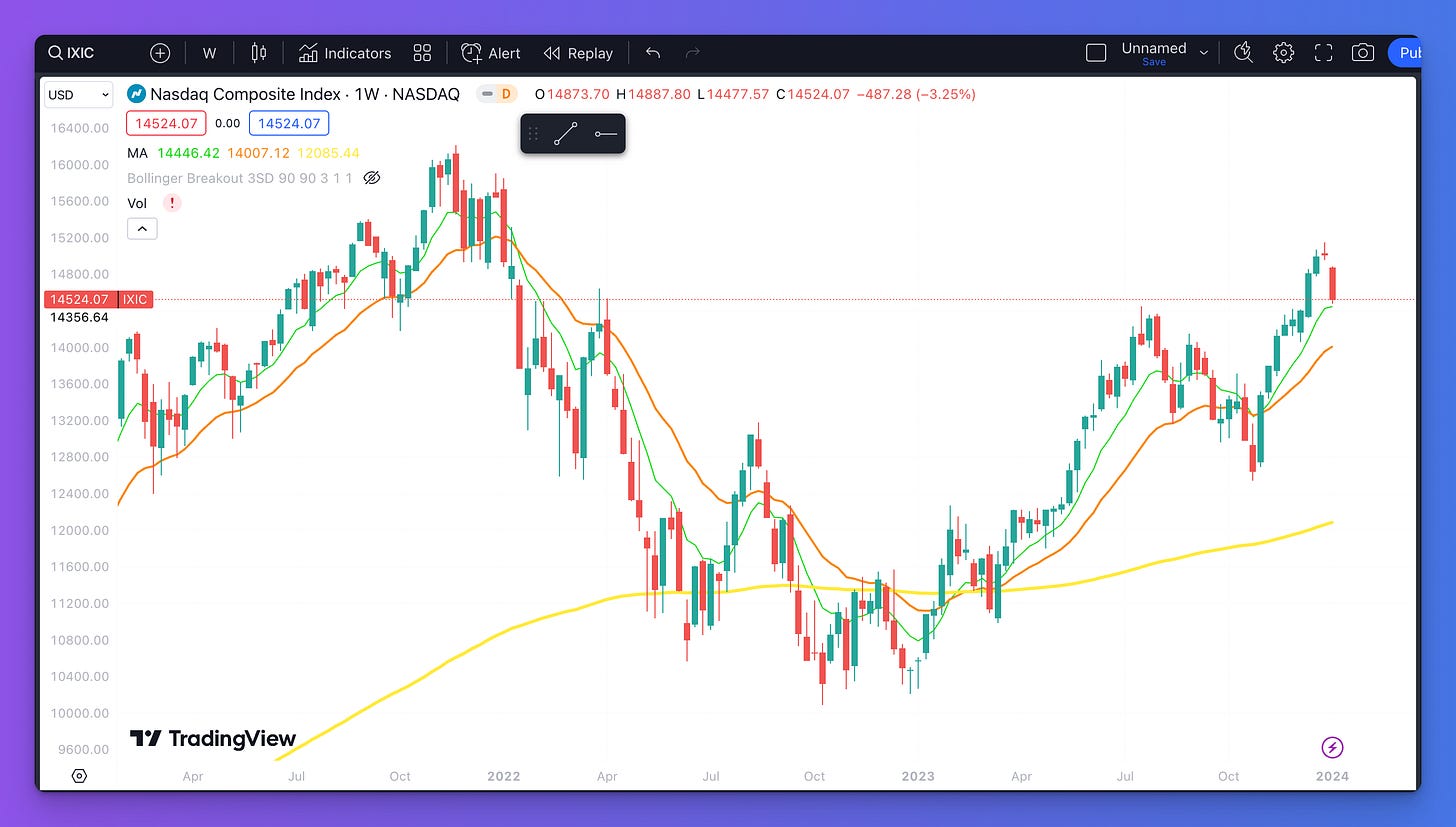Screen dimensions: 1456x827
Task: Open the Unnamed layout name
Action: tap(1154, 48)
